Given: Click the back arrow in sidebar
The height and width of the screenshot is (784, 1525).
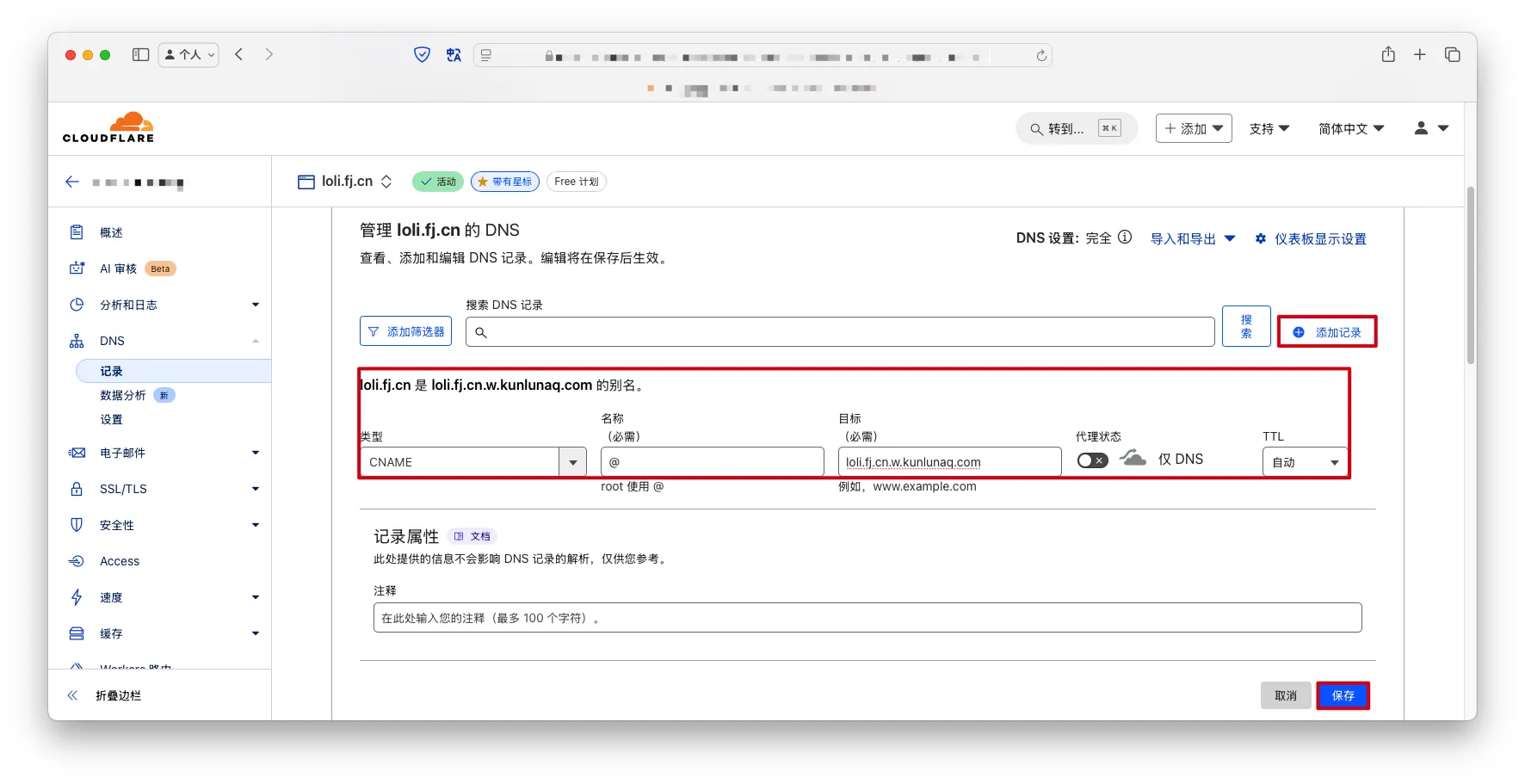Looking at the screenshot, I should 72,182.
